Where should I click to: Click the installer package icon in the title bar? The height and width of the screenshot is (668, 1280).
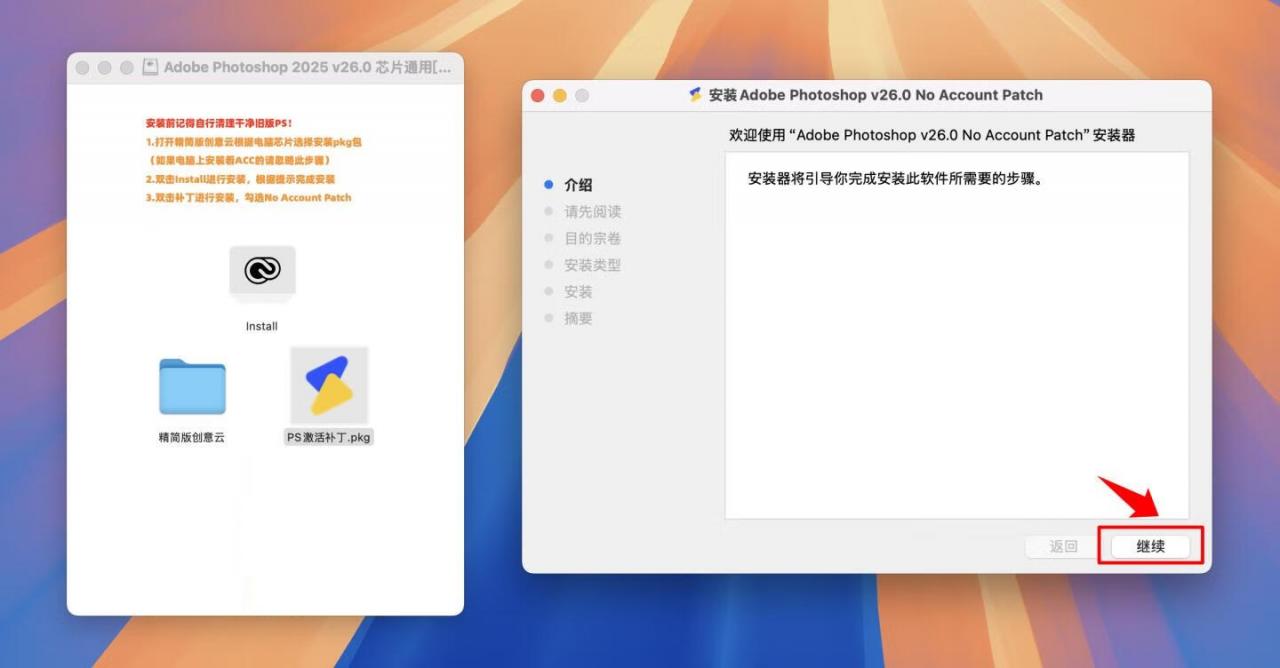(697, 95)
